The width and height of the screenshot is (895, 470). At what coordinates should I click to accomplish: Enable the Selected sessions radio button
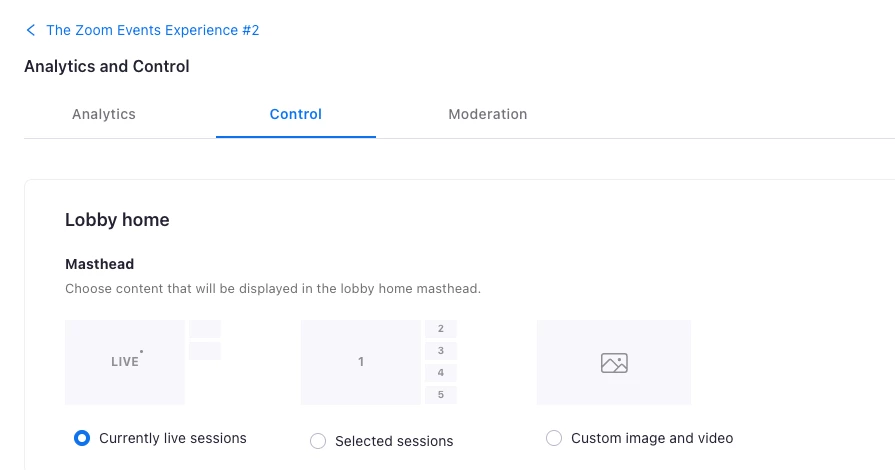click(318, 441)
